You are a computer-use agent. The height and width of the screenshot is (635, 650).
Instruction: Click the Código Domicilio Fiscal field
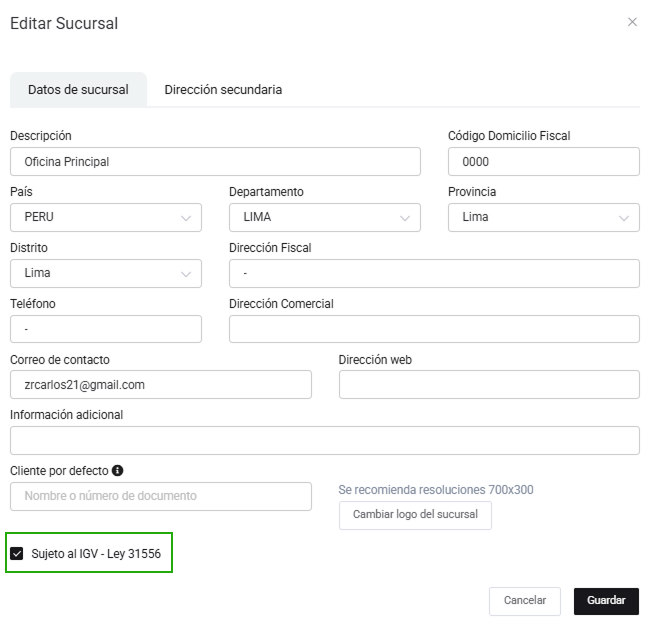pos(543,161)
